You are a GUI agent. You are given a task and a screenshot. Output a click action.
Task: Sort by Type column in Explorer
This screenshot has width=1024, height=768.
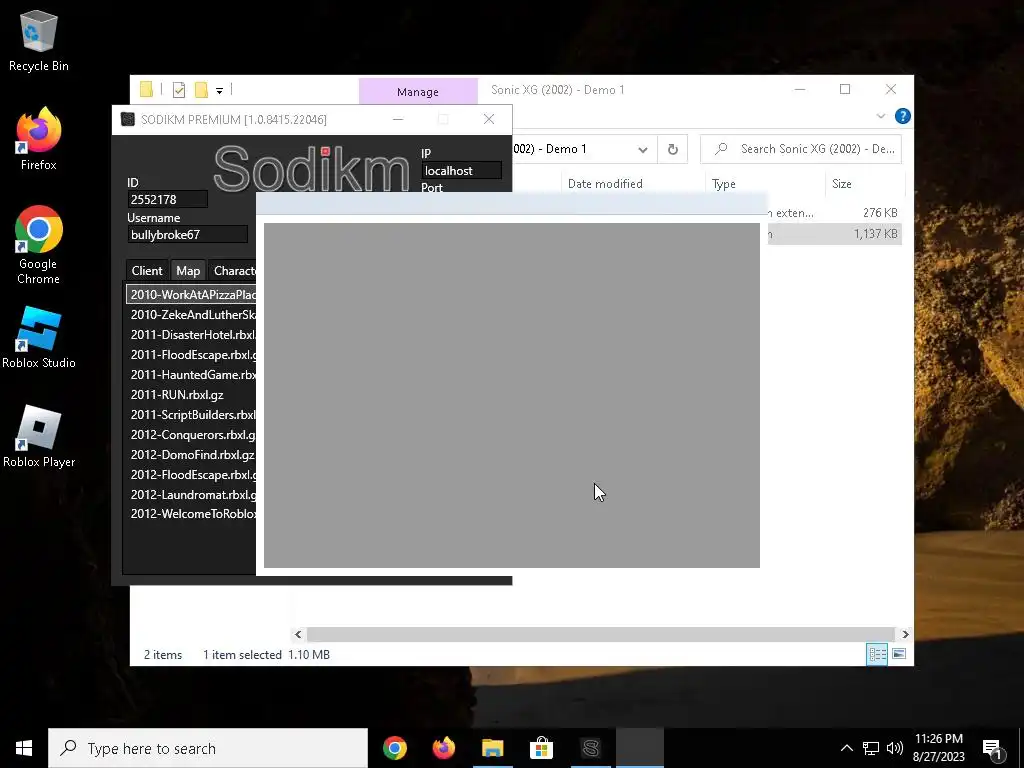pyautogui.click(x=765, y=184)
